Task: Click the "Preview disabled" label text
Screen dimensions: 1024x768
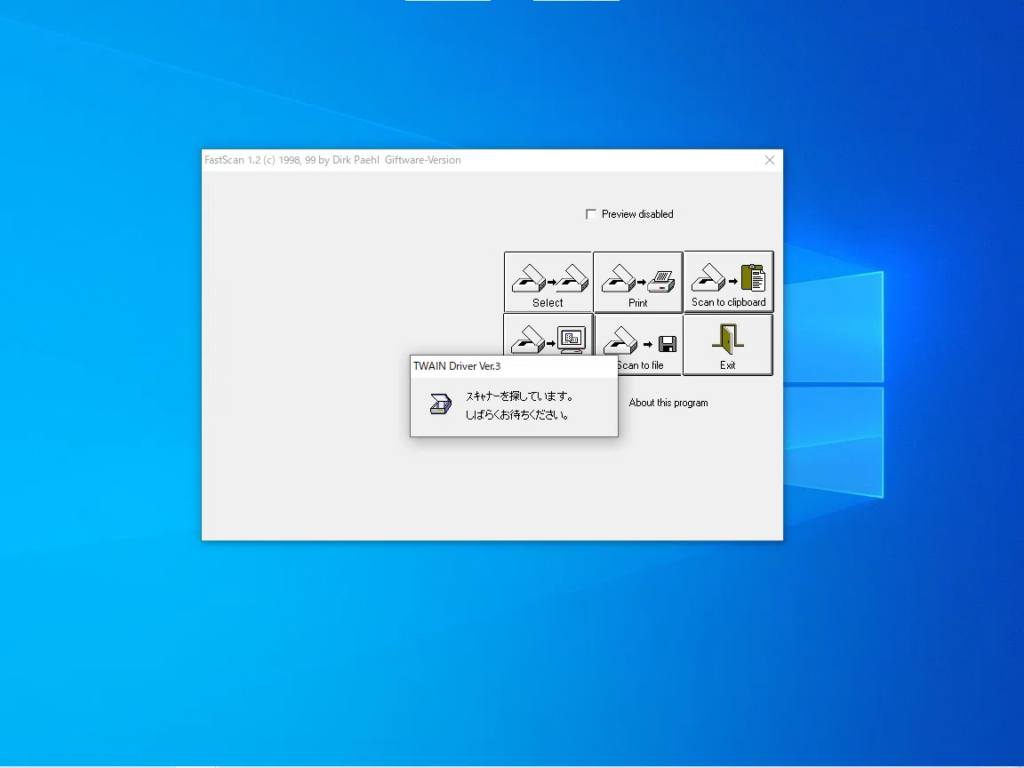Action: coord(637,214)
